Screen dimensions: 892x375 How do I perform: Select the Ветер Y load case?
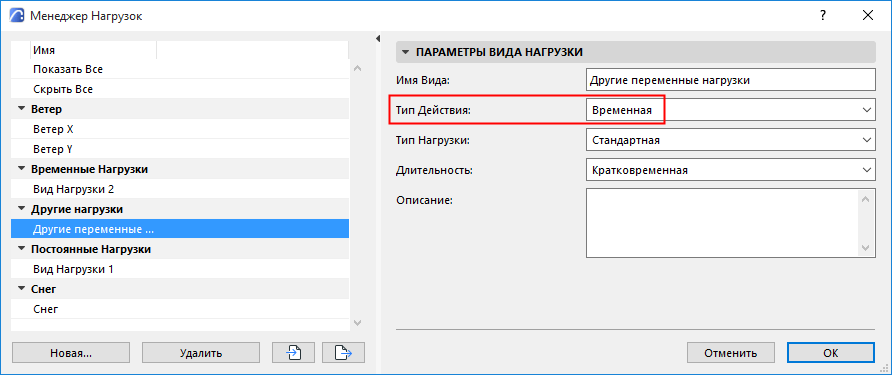click(180, 149)
